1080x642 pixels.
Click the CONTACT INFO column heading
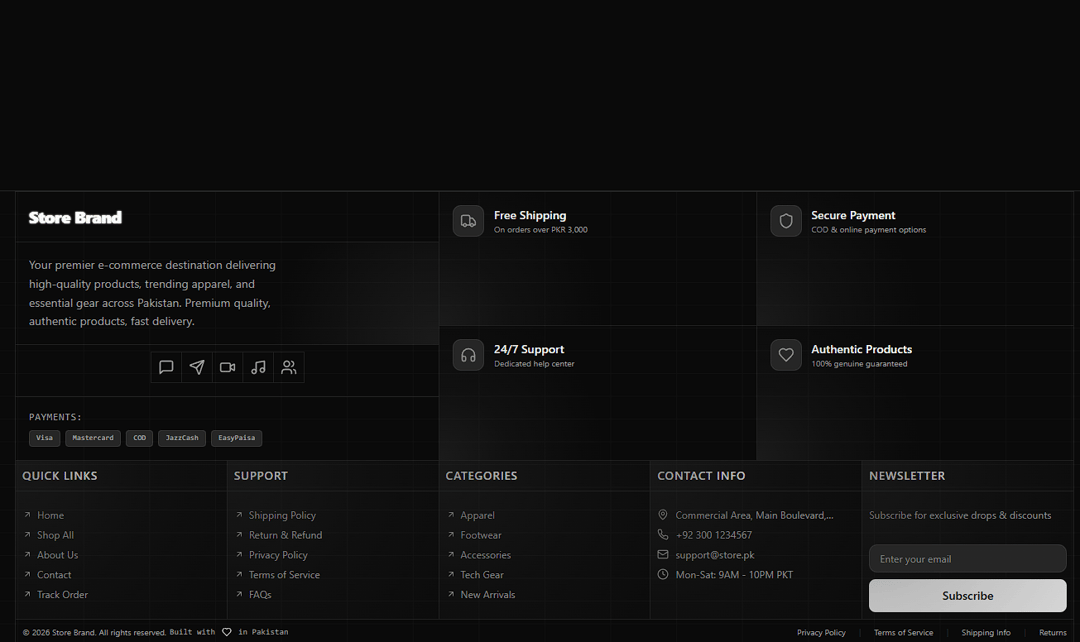click(701, 476)
